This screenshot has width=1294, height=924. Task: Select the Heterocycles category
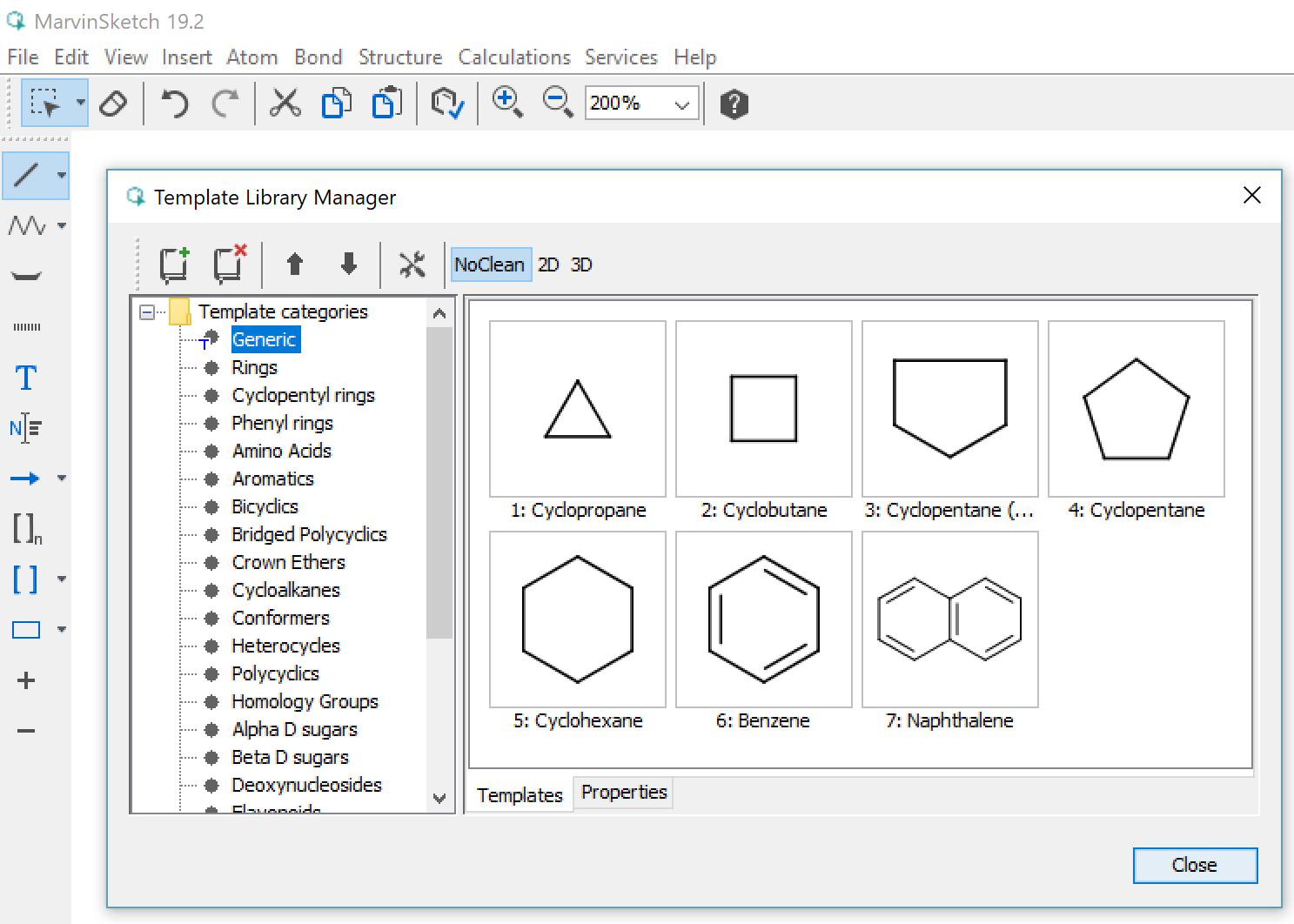coord(285,646)
